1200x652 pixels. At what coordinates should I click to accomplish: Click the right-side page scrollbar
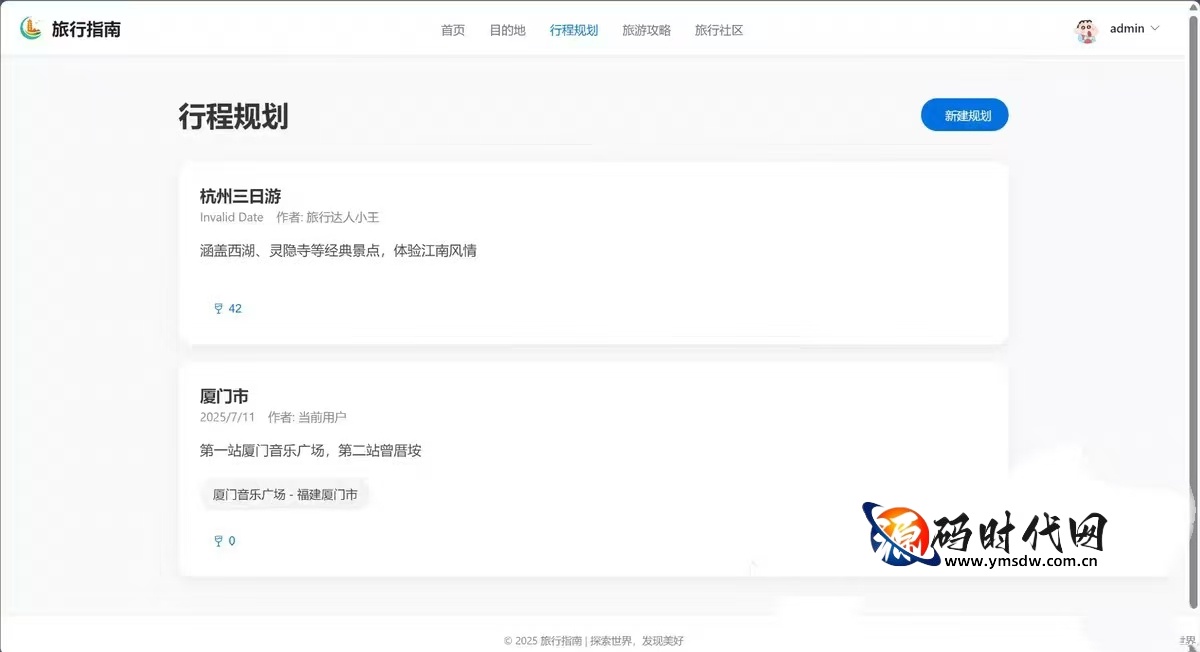tap(1194, 200)
